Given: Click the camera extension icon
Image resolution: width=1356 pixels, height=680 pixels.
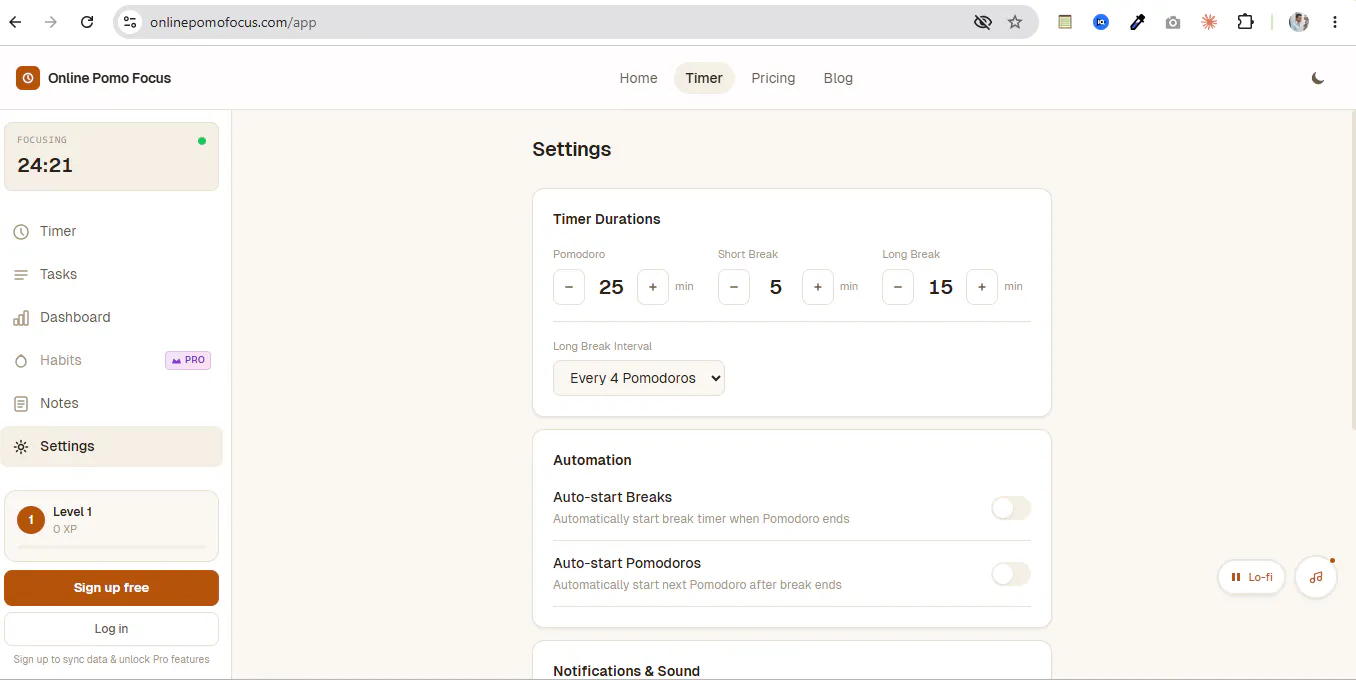Looking at the screenshot, I should (1173, 22).
